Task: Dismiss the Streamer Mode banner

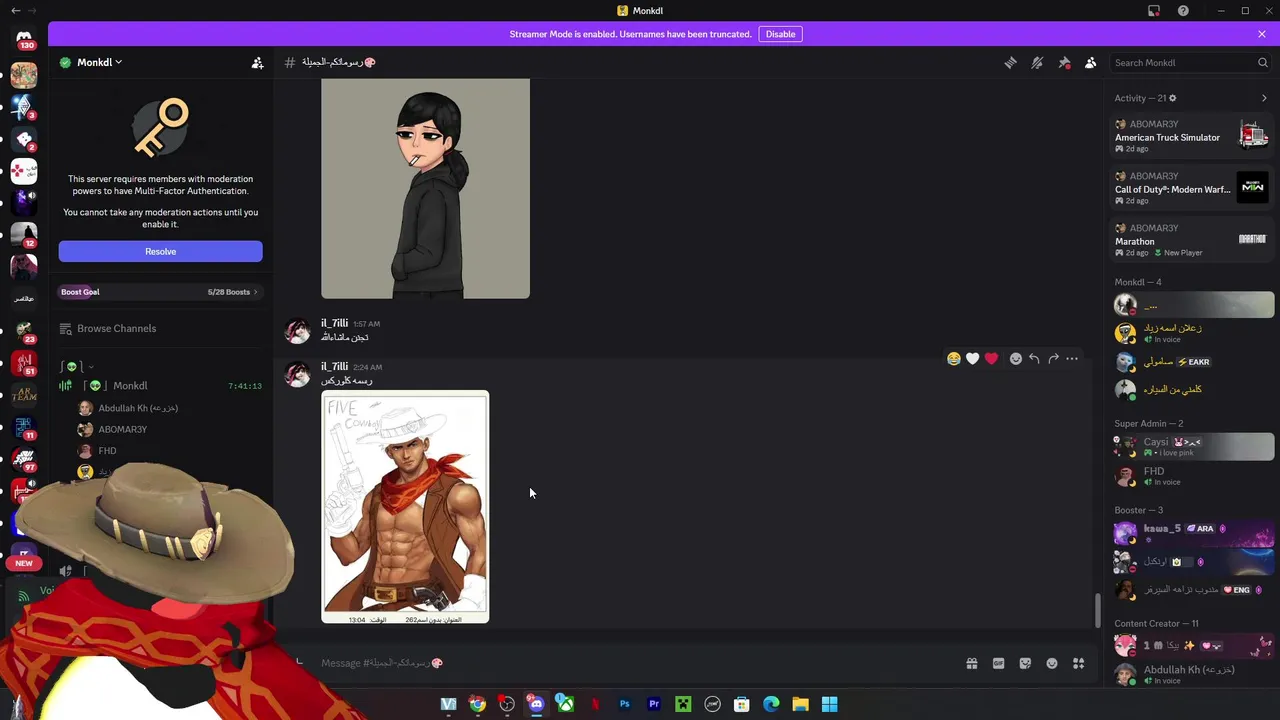Action: pyautogui.click(x=1262, y=34)
